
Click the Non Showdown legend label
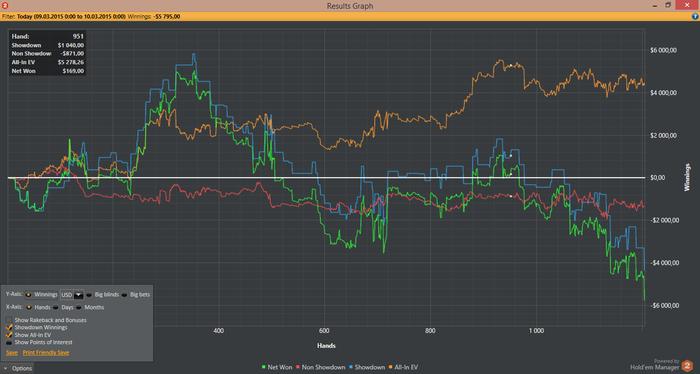[324, 367]
